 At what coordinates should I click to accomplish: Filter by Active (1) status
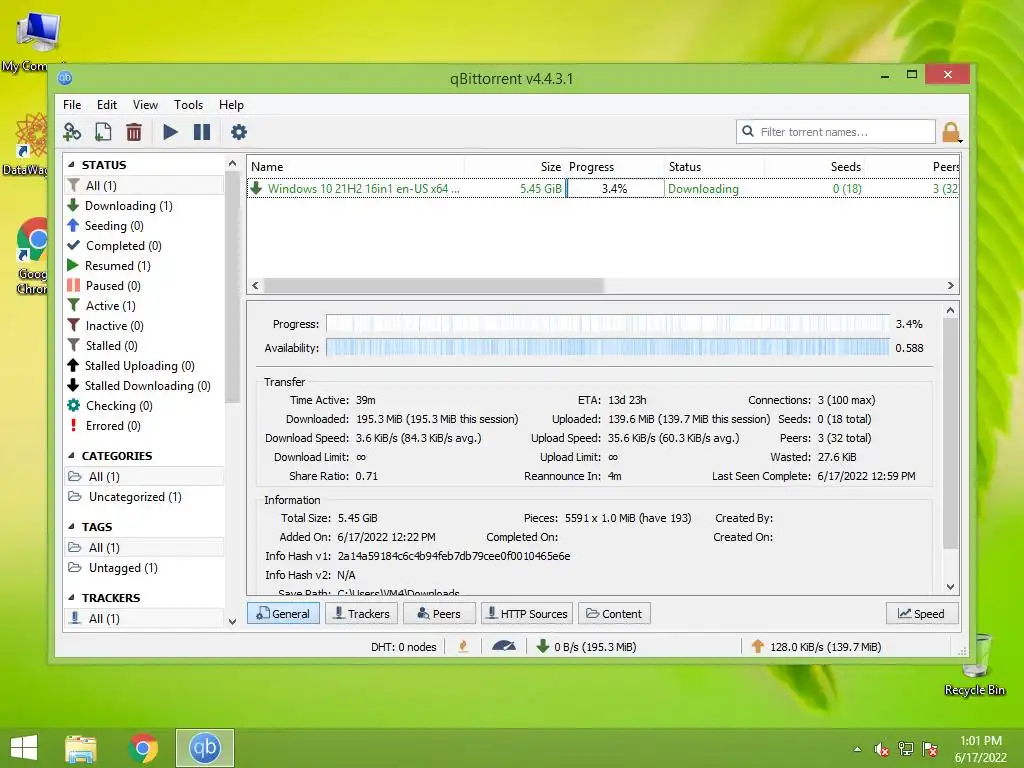(x=110, y=306)
